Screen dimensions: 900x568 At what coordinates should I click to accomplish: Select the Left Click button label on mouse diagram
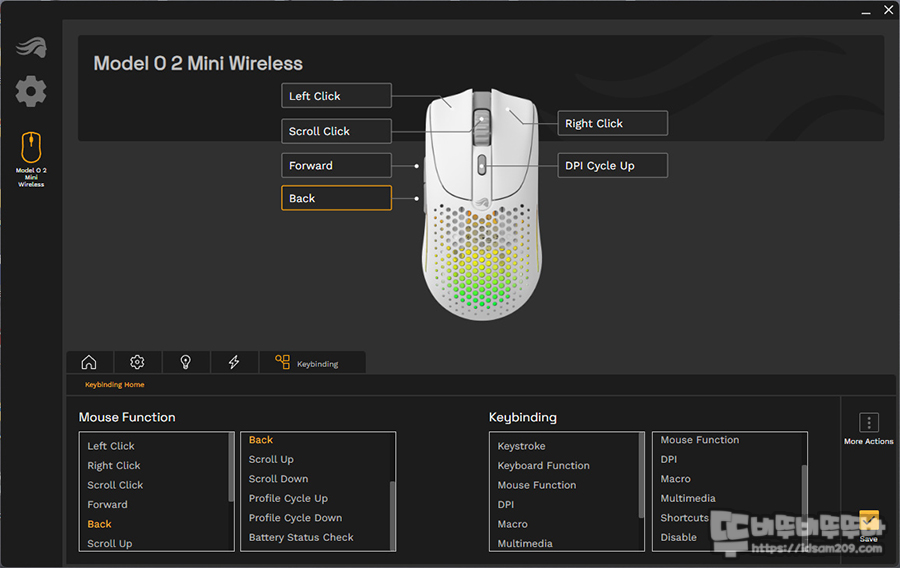pyautogui.click(x=336, y=96)
